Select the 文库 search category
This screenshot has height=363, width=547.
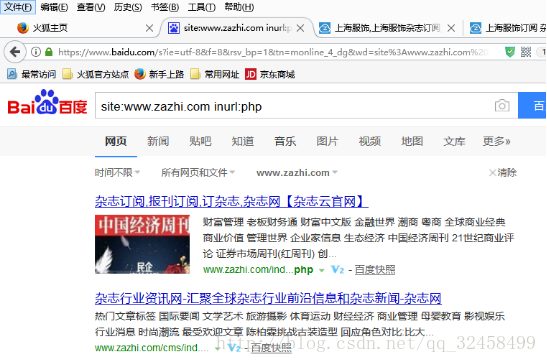[x=454, y=141]
